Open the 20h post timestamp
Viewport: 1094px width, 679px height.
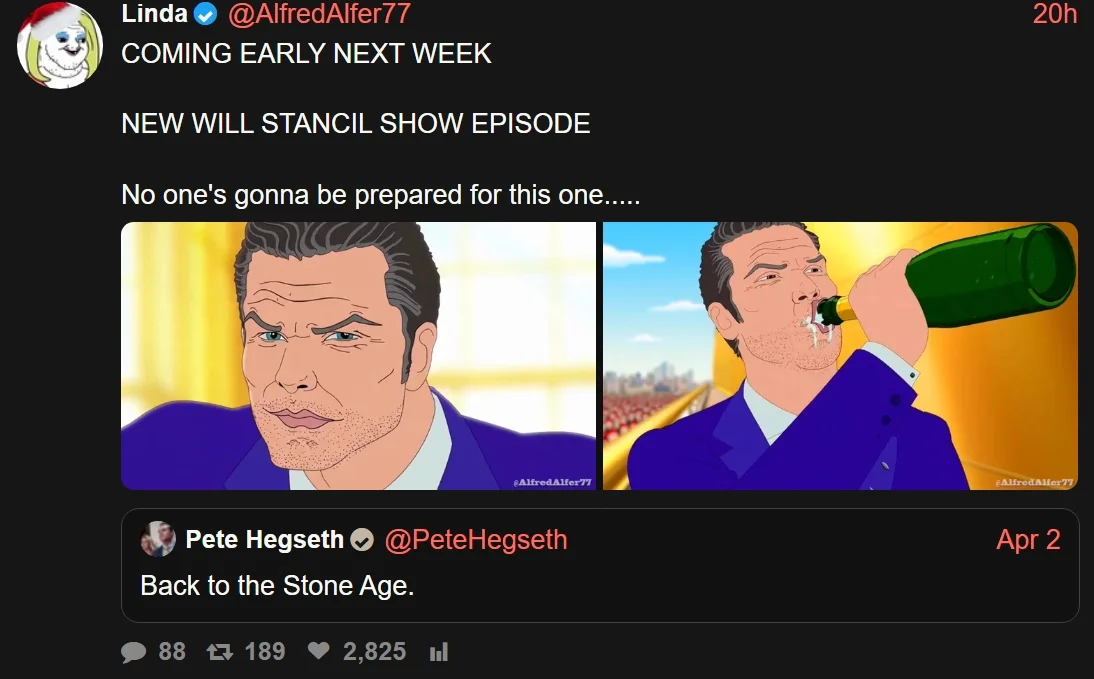coord(1055,14)
